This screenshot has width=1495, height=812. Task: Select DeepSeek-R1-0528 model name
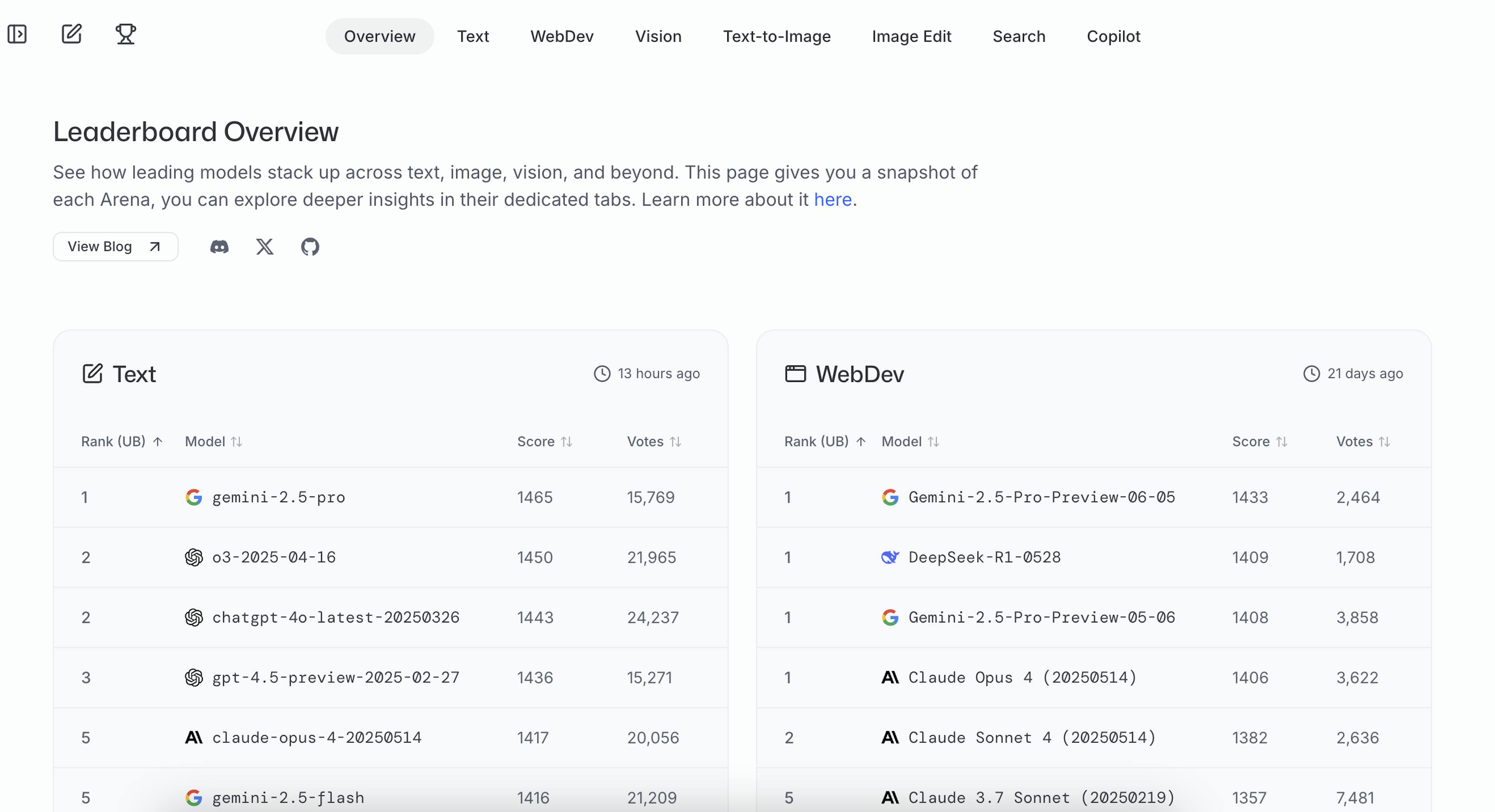point(984,557)
